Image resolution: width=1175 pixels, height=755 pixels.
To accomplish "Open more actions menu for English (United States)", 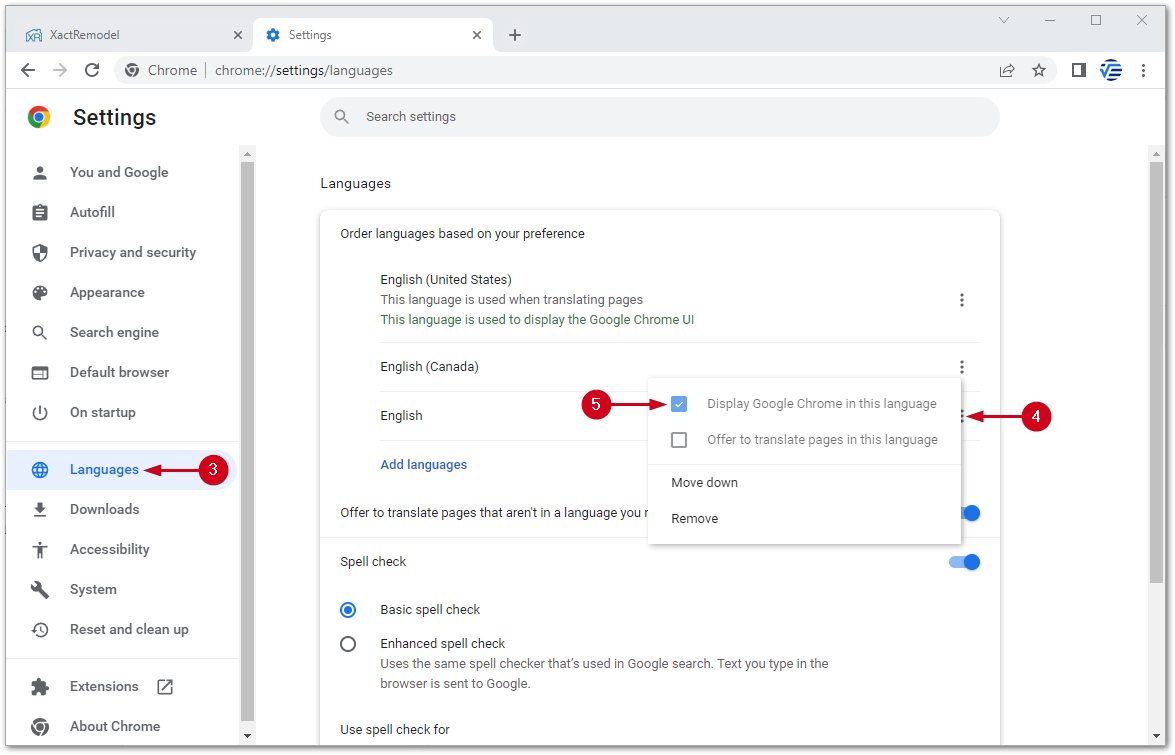I will (962, 300).
